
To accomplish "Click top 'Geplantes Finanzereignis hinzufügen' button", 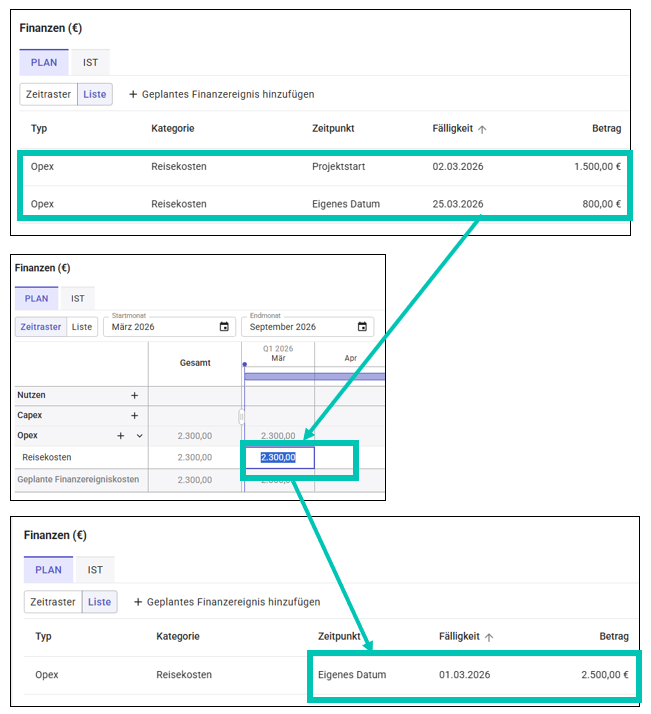I will coord(221,94).
